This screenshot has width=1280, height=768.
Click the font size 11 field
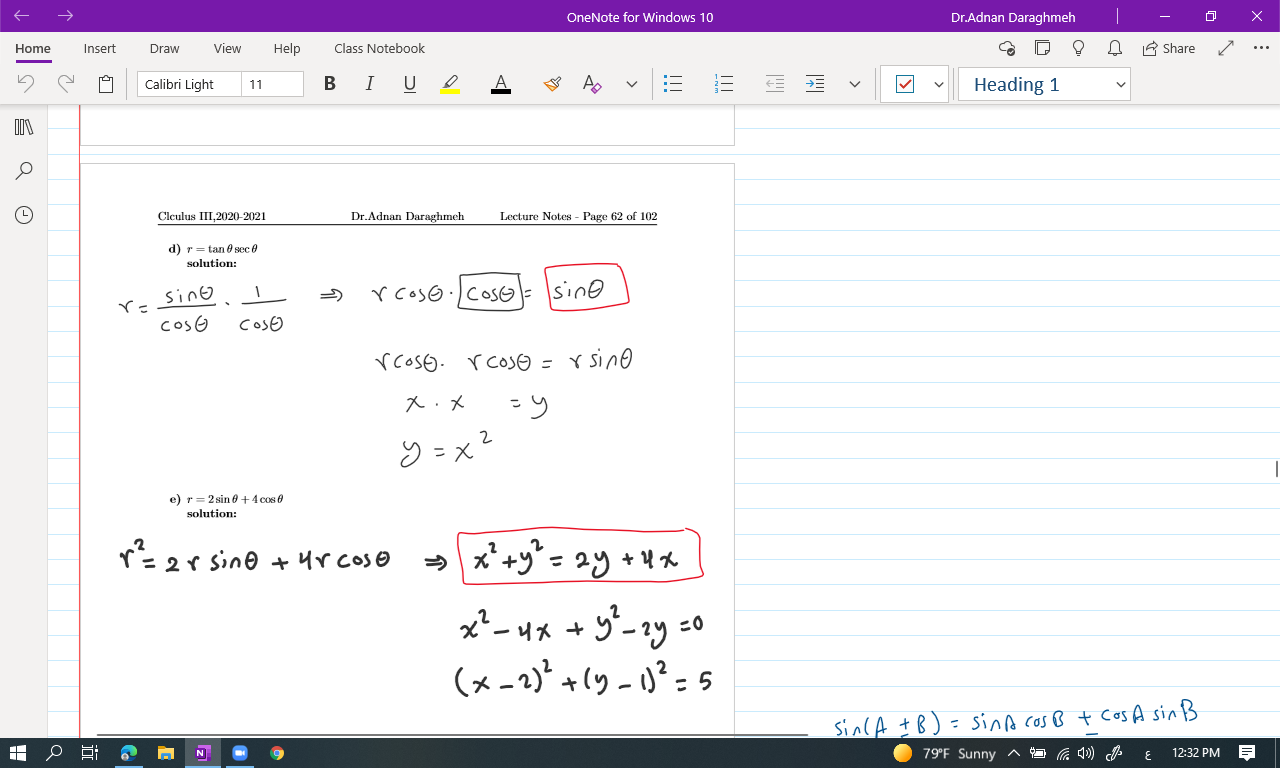point(272,84)
